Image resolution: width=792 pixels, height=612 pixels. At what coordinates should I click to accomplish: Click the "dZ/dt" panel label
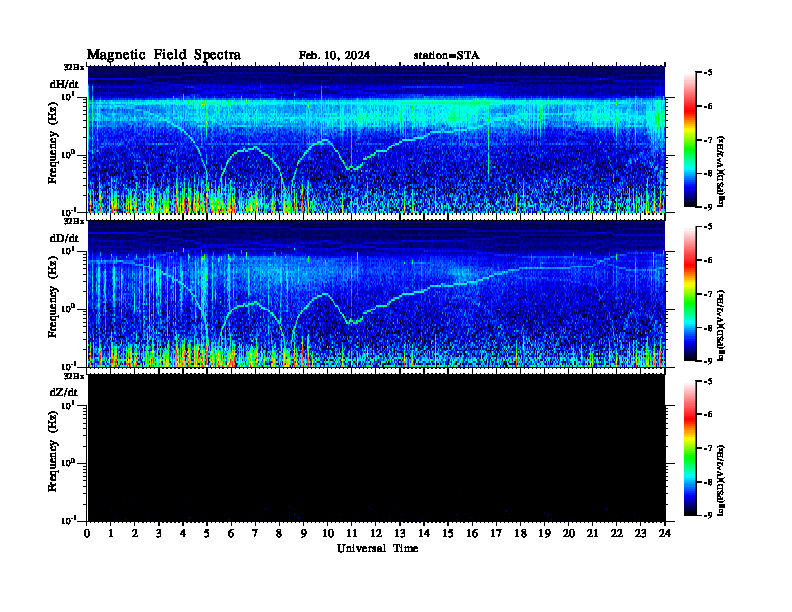(64, 392)
